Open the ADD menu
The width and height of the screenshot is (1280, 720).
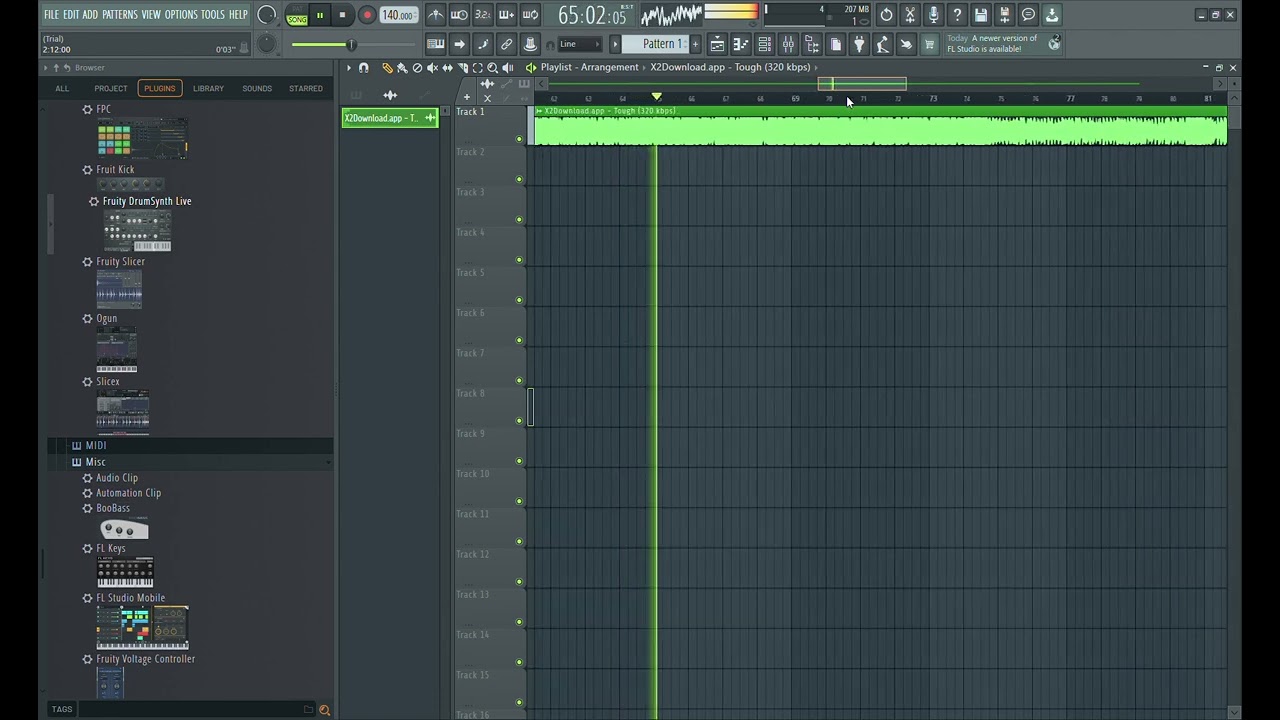[x=90, y=14]
